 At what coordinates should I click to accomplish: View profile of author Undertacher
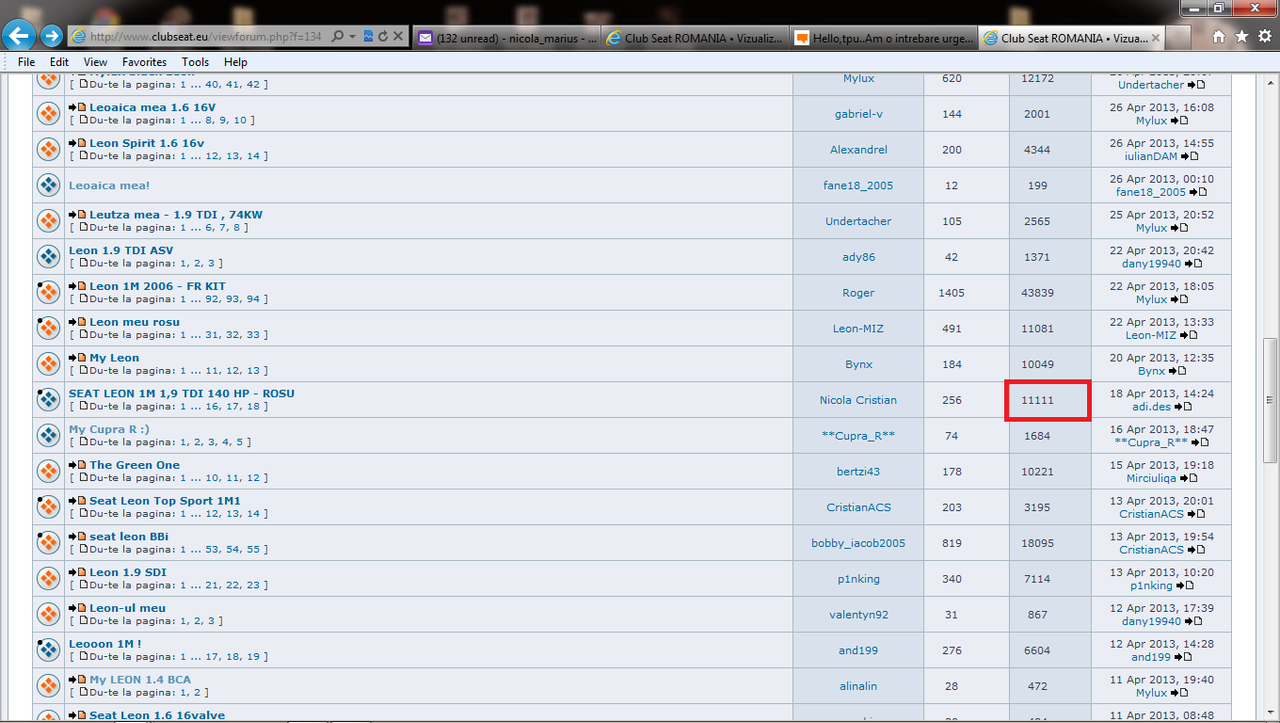pyautogui.click(x=858, y=221)
